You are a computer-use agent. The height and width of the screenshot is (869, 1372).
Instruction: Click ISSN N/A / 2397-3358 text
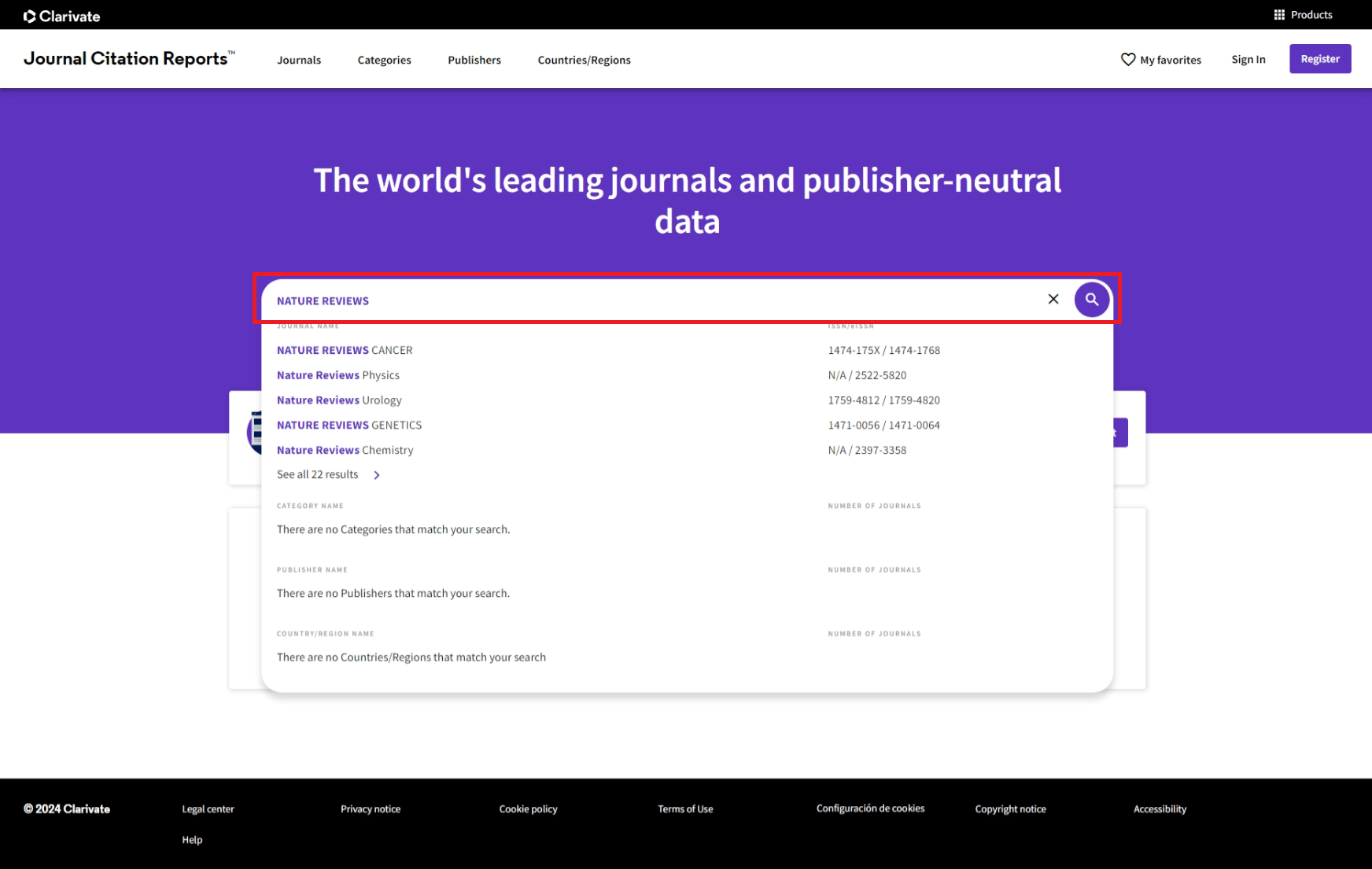[x=867, y=450]
